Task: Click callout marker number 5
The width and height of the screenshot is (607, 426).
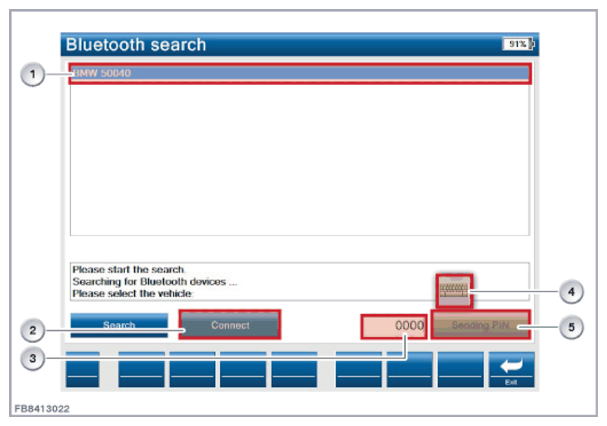Action: pyautogui.click(x=570, y=329)
